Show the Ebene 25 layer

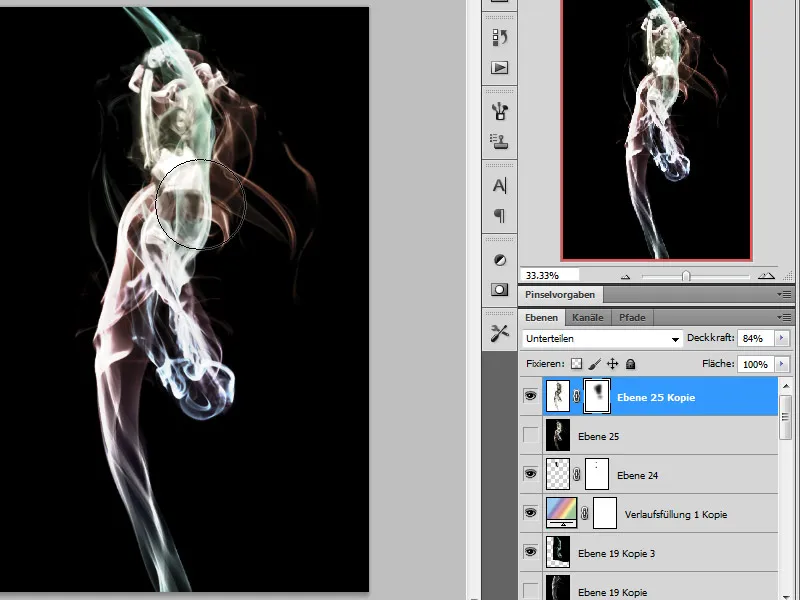point(531,436)
